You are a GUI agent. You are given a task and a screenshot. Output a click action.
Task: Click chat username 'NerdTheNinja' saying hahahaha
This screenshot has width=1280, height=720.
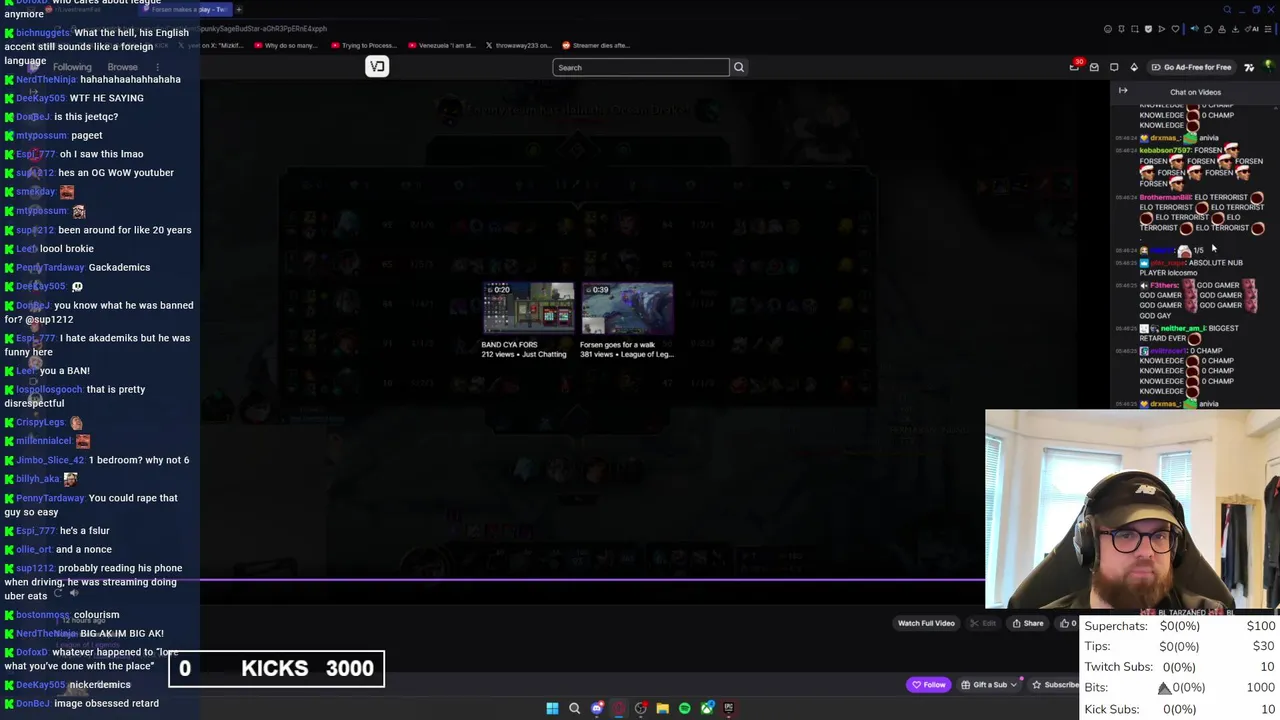(x=48, y=79)
